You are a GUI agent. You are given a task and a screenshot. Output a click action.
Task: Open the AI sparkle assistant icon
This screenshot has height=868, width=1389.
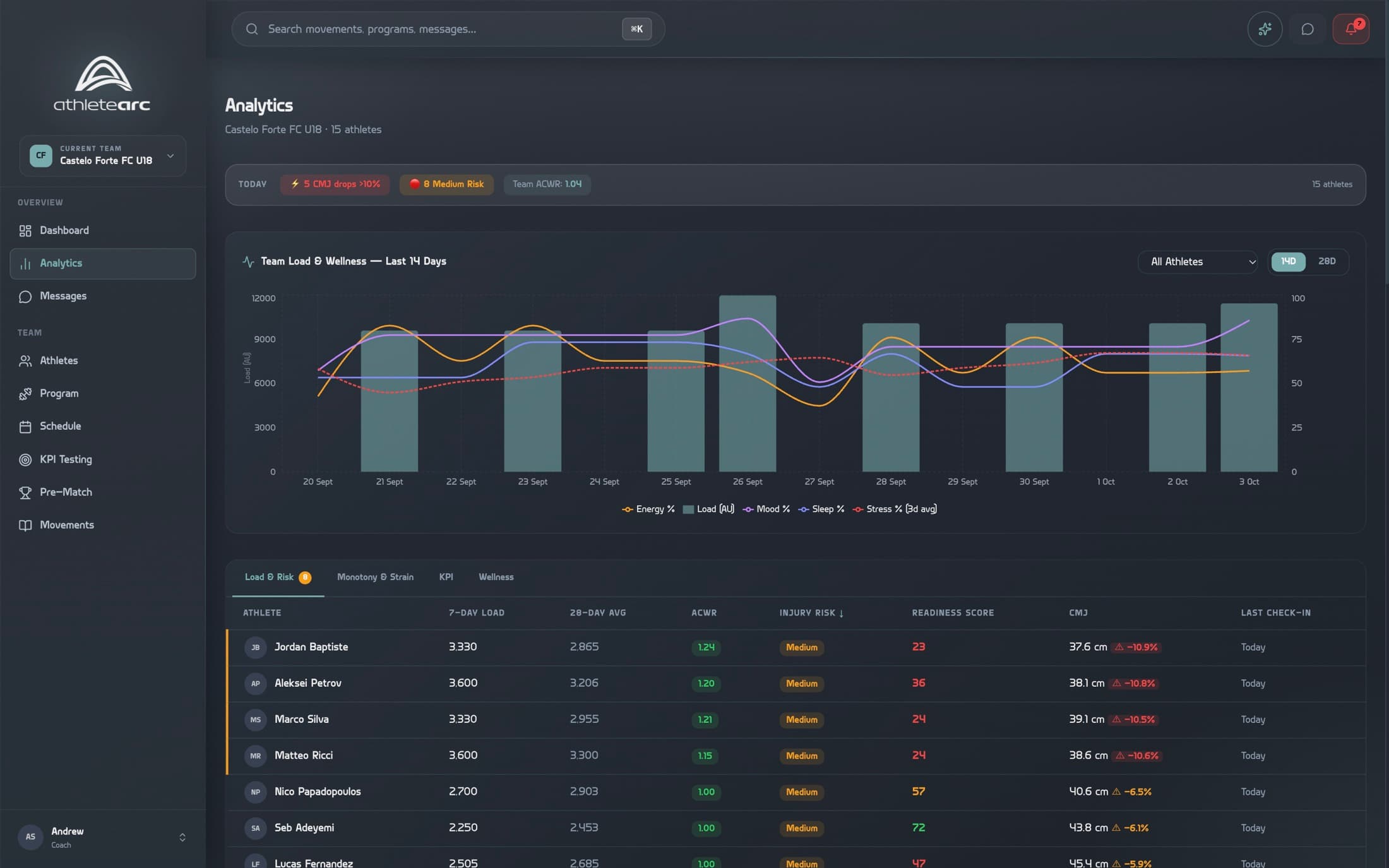[x=1265, y=29]
